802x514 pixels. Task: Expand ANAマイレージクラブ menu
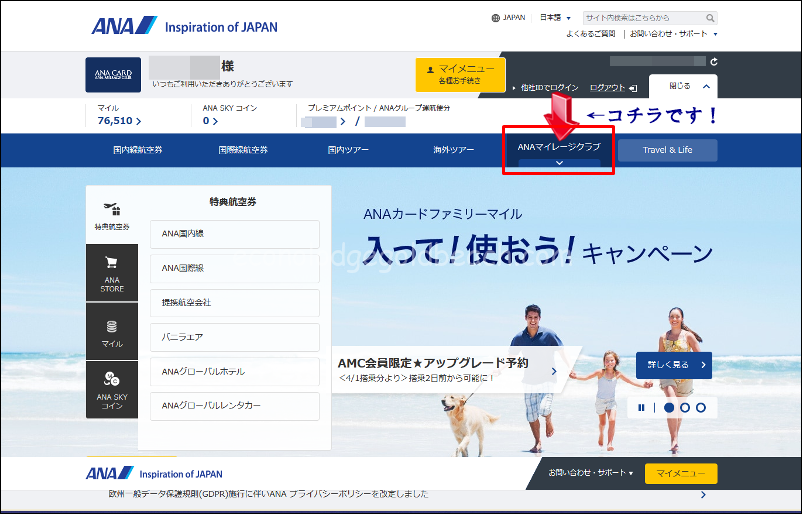559,150
